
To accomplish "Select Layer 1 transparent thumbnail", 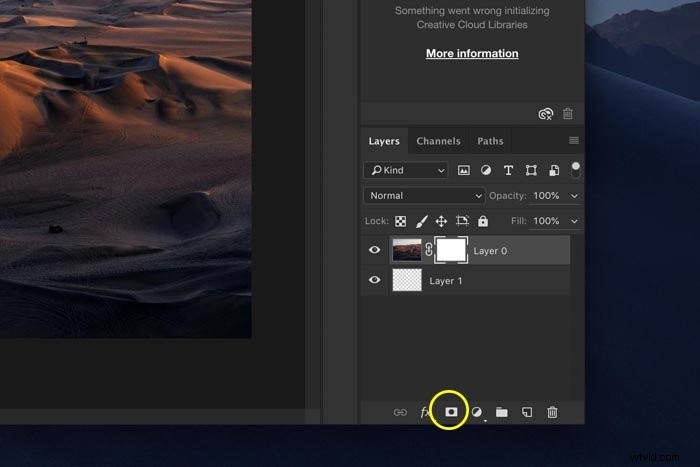I will (407, 280).
